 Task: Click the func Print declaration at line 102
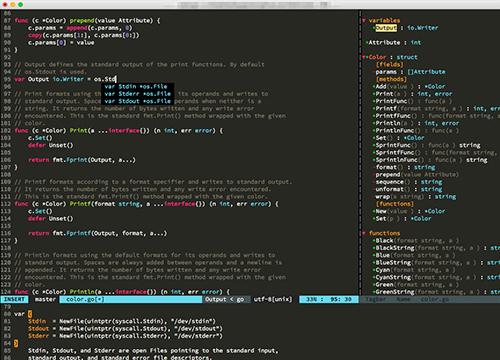(119, 131)
